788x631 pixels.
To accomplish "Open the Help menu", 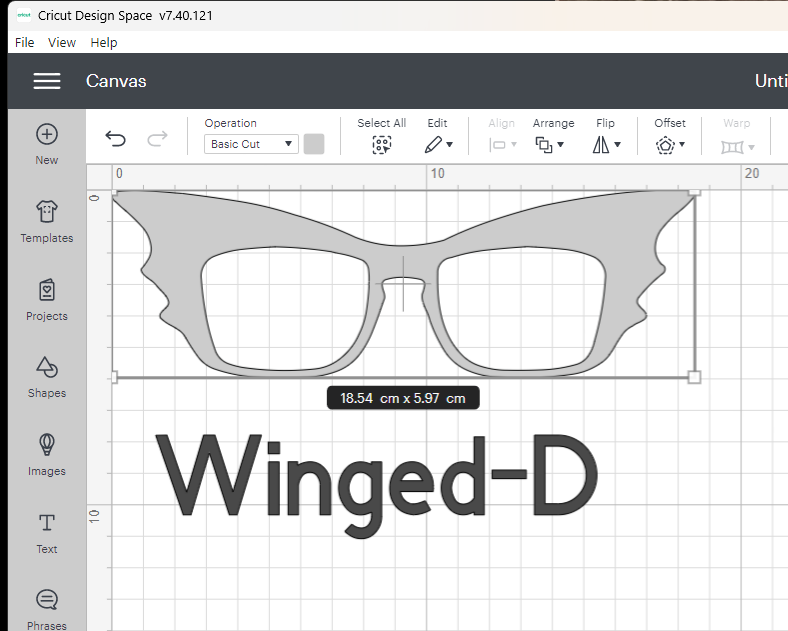I will click(x=104, y=42).
